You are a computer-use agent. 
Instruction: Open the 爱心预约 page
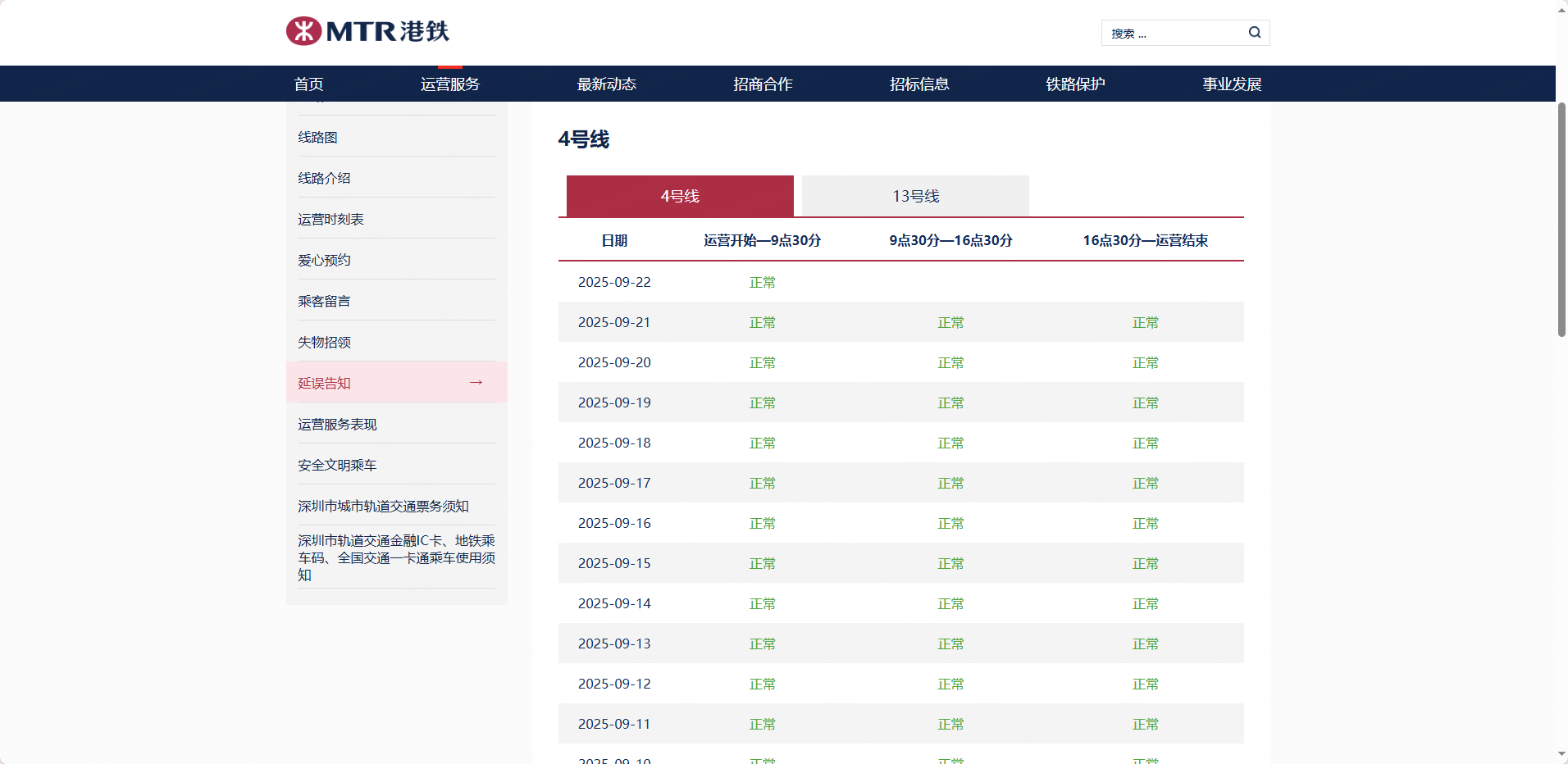pyautogui.click(x=324, y=260)
